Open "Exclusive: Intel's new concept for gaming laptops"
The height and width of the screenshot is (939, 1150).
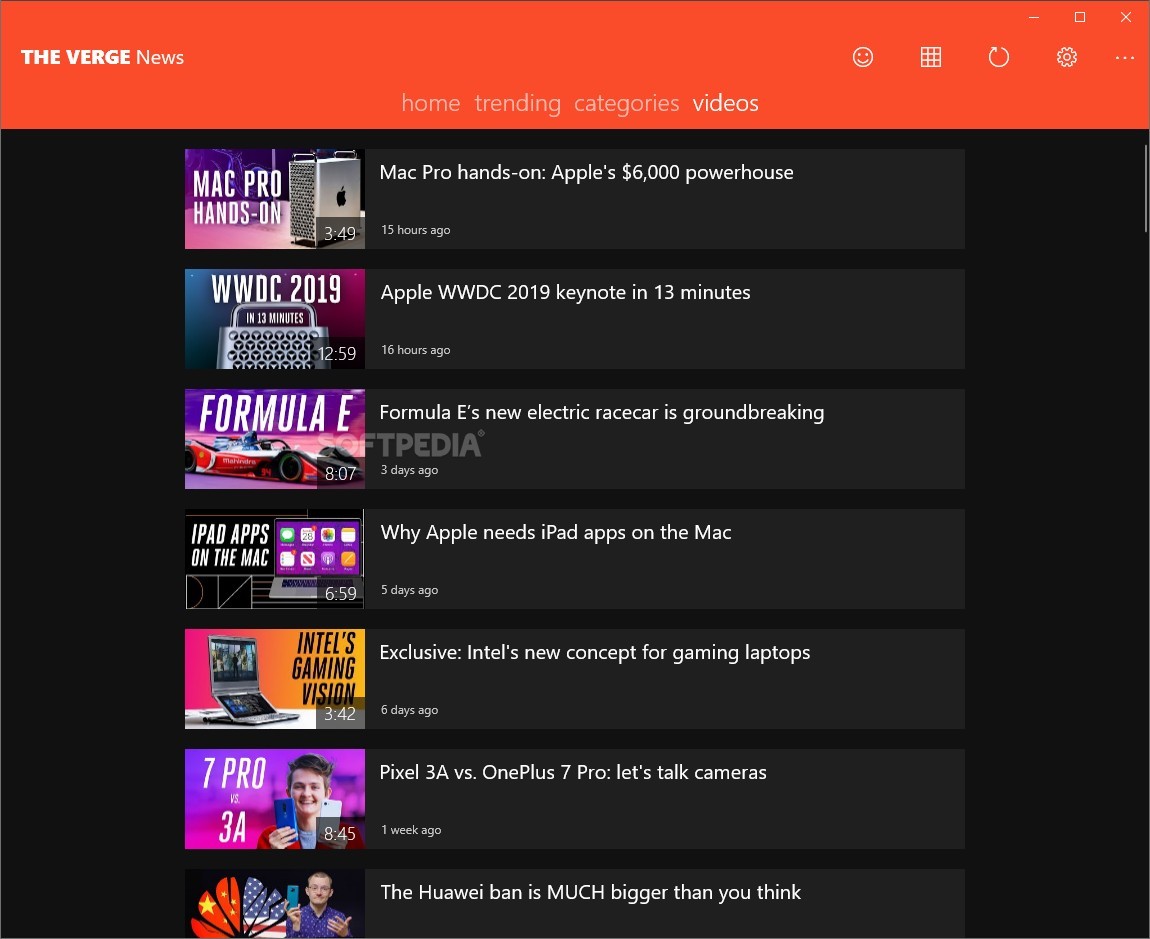click(595, 653)
